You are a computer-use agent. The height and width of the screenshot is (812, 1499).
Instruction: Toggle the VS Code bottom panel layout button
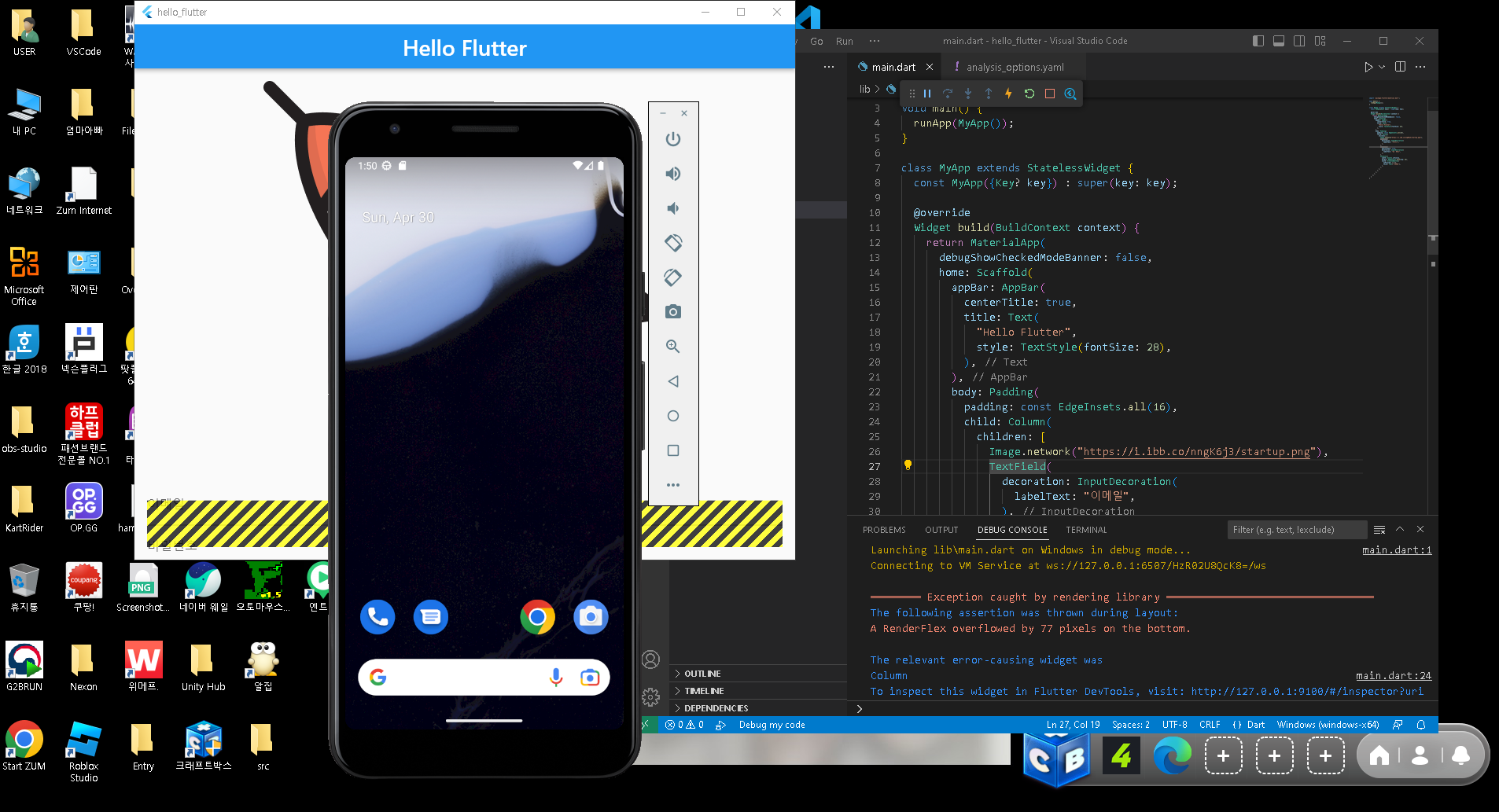pyautogui.click(x=1279, y=41)
